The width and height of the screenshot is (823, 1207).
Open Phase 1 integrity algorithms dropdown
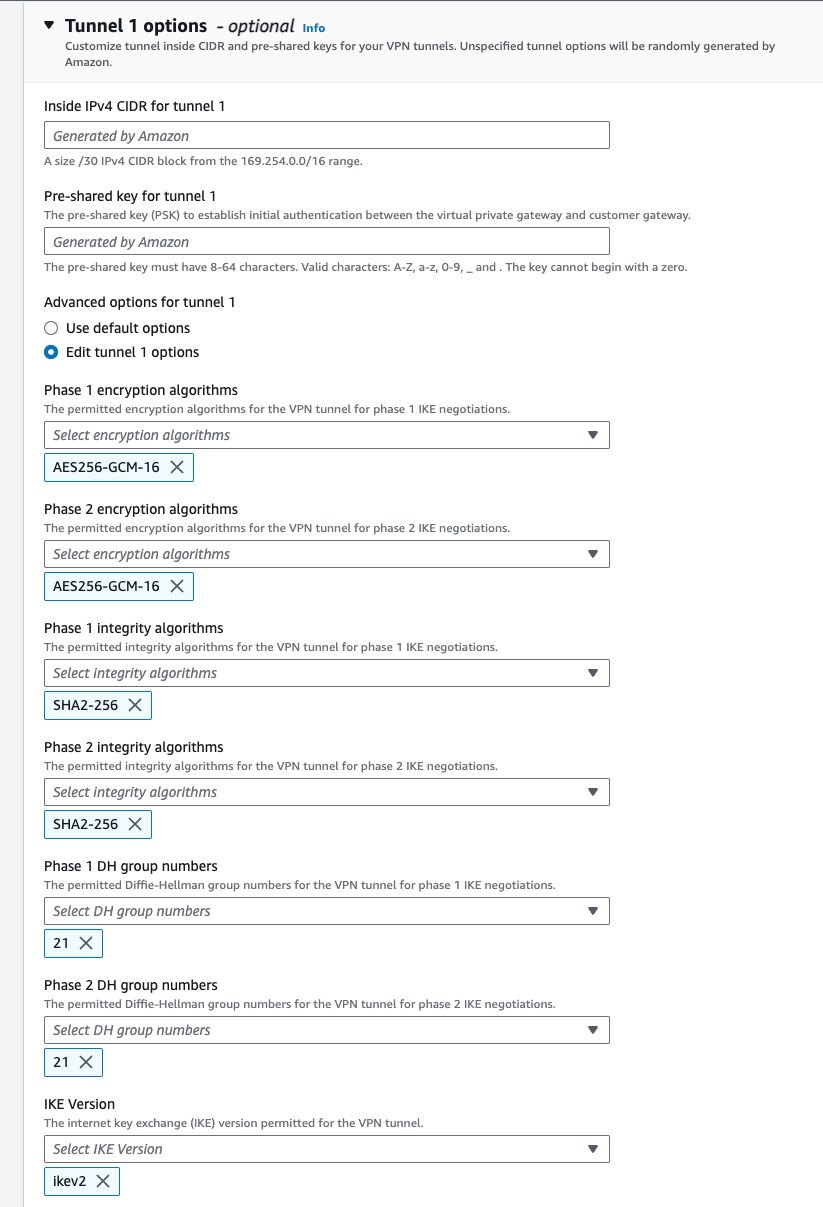coord(326,673)
